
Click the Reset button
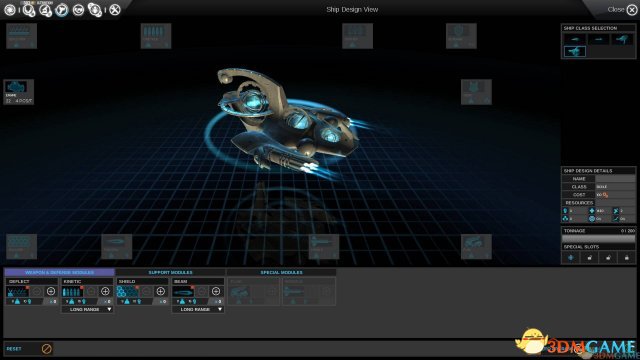pyautogui.click(x=14, y=349)
